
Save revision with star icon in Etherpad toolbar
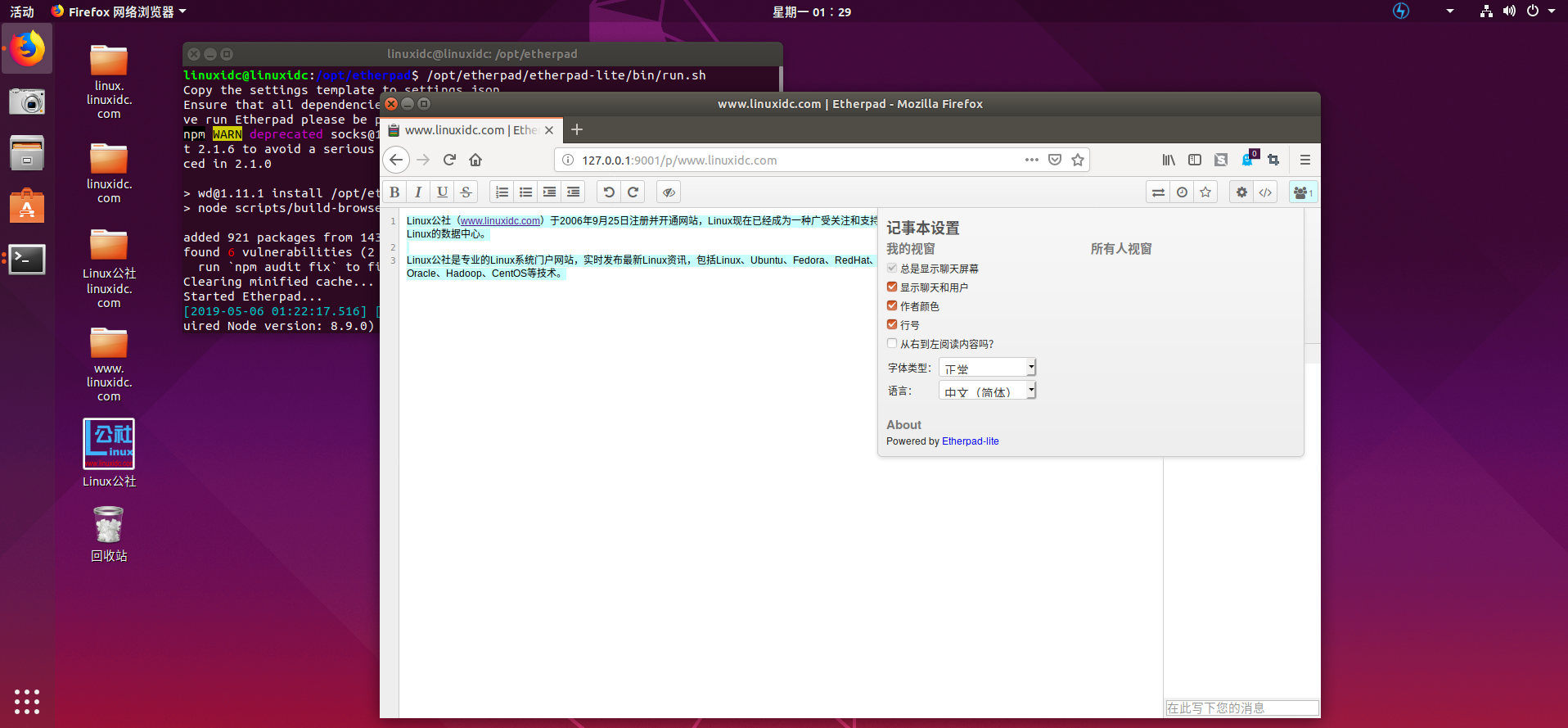point(1205,192)
